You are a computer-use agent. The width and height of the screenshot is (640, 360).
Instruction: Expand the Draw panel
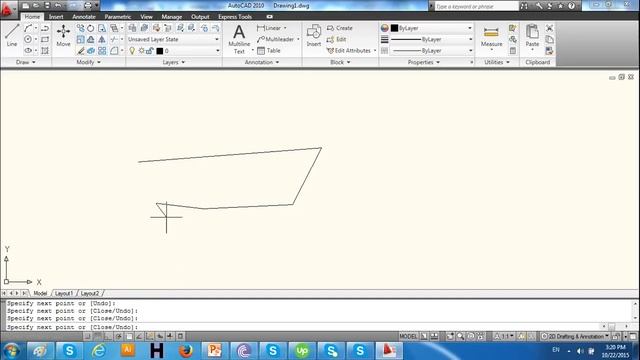point(26,62)
